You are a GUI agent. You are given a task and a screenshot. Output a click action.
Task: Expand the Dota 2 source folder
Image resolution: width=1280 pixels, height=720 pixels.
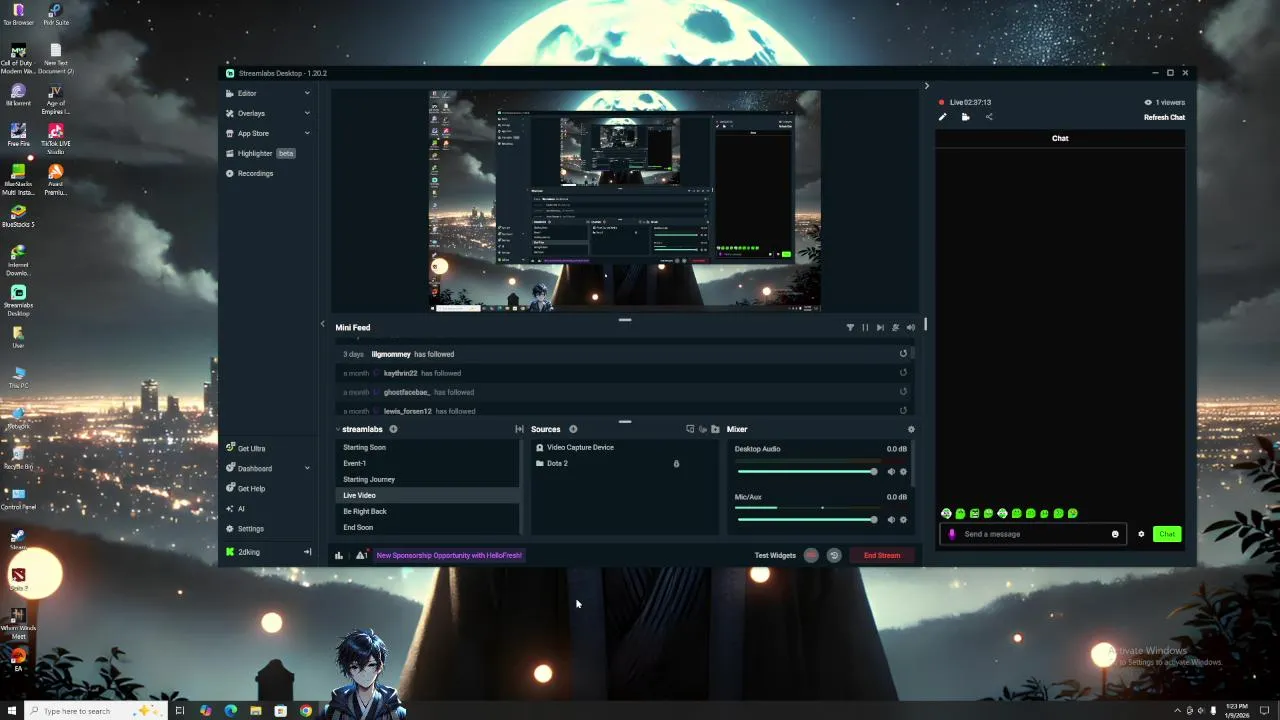(540, 463)
